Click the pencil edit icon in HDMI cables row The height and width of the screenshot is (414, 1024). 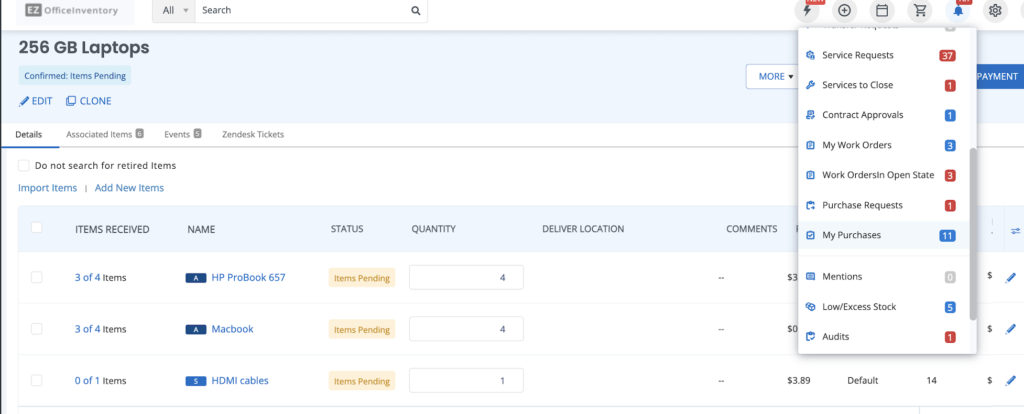click(1010, 381)
